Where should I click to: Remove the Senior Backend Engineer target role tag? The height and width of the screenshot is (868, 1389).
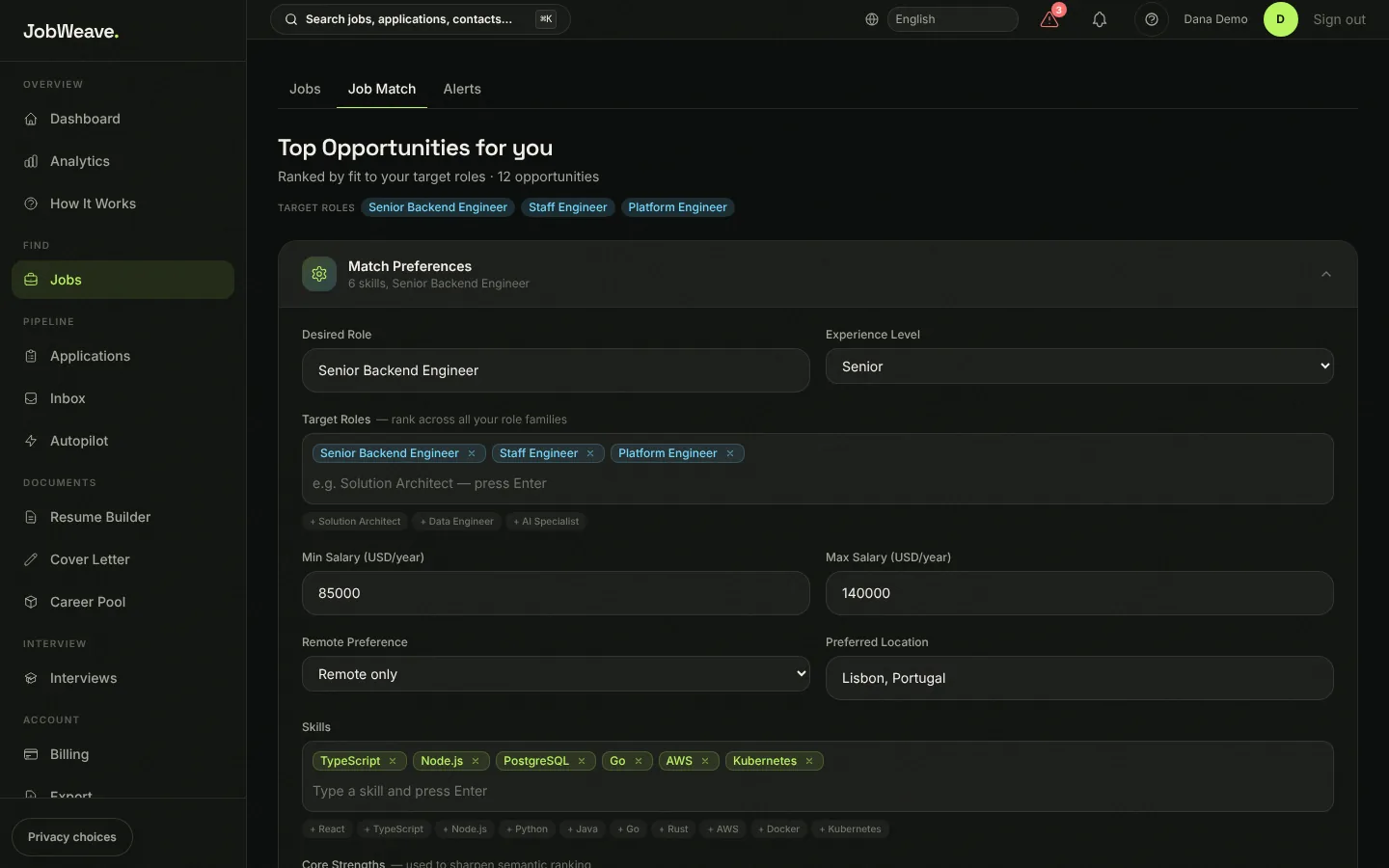tap(472, 453)
